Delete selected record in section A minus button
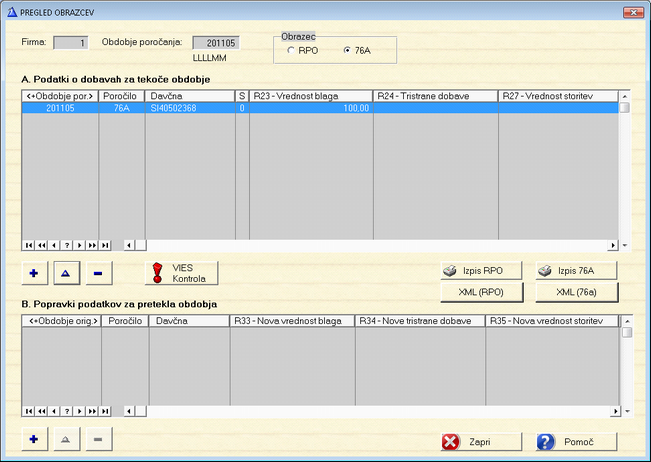The height and width of the screenshot is (462, 651). 99,273
